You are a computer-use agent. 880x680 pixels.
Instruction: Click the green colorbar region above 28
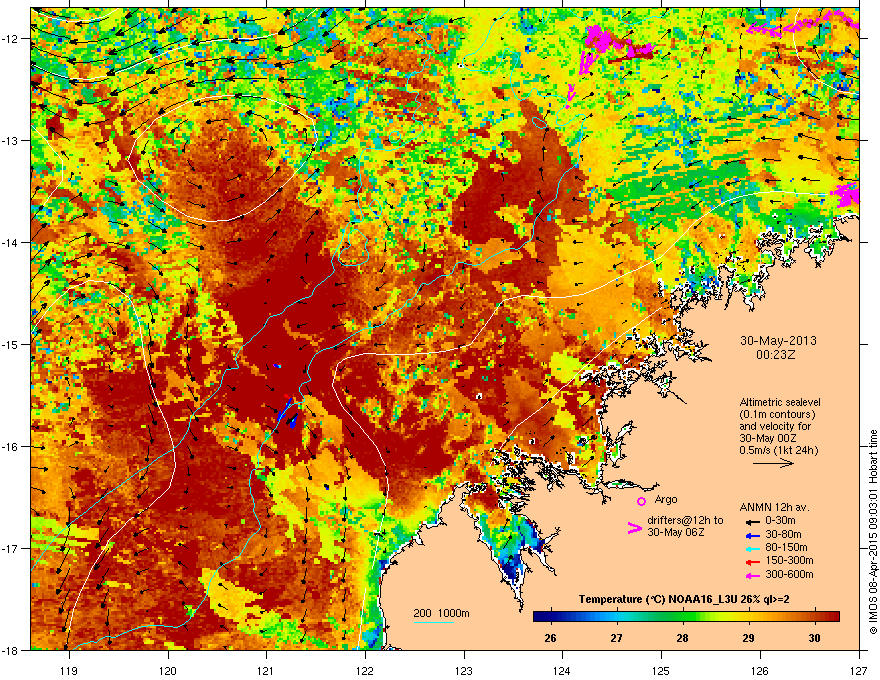coord(682,617)
